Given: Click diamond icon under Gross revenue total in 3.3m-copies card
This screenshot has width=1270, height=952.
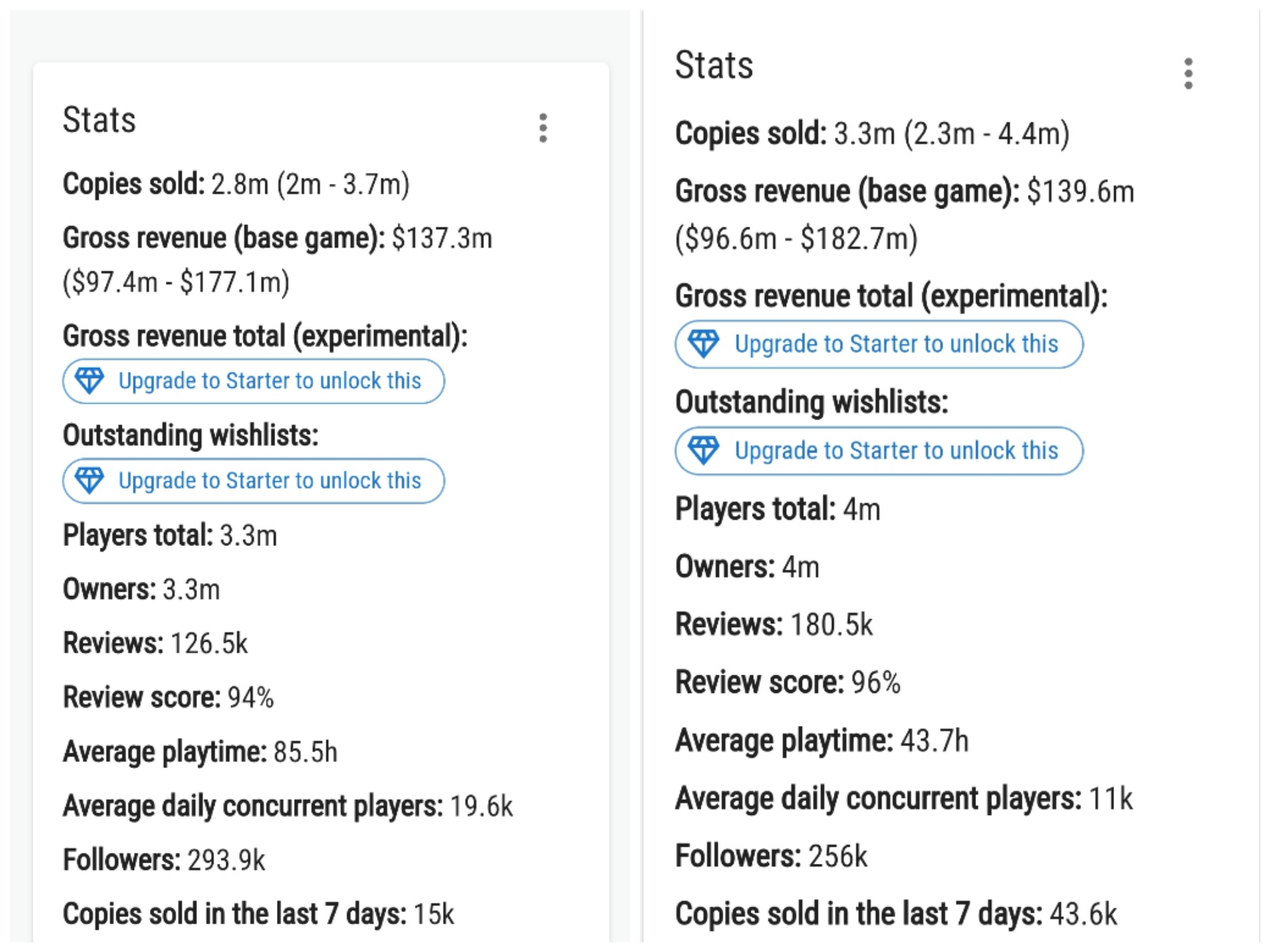Looking at the screenshot, I should [703, 344].
